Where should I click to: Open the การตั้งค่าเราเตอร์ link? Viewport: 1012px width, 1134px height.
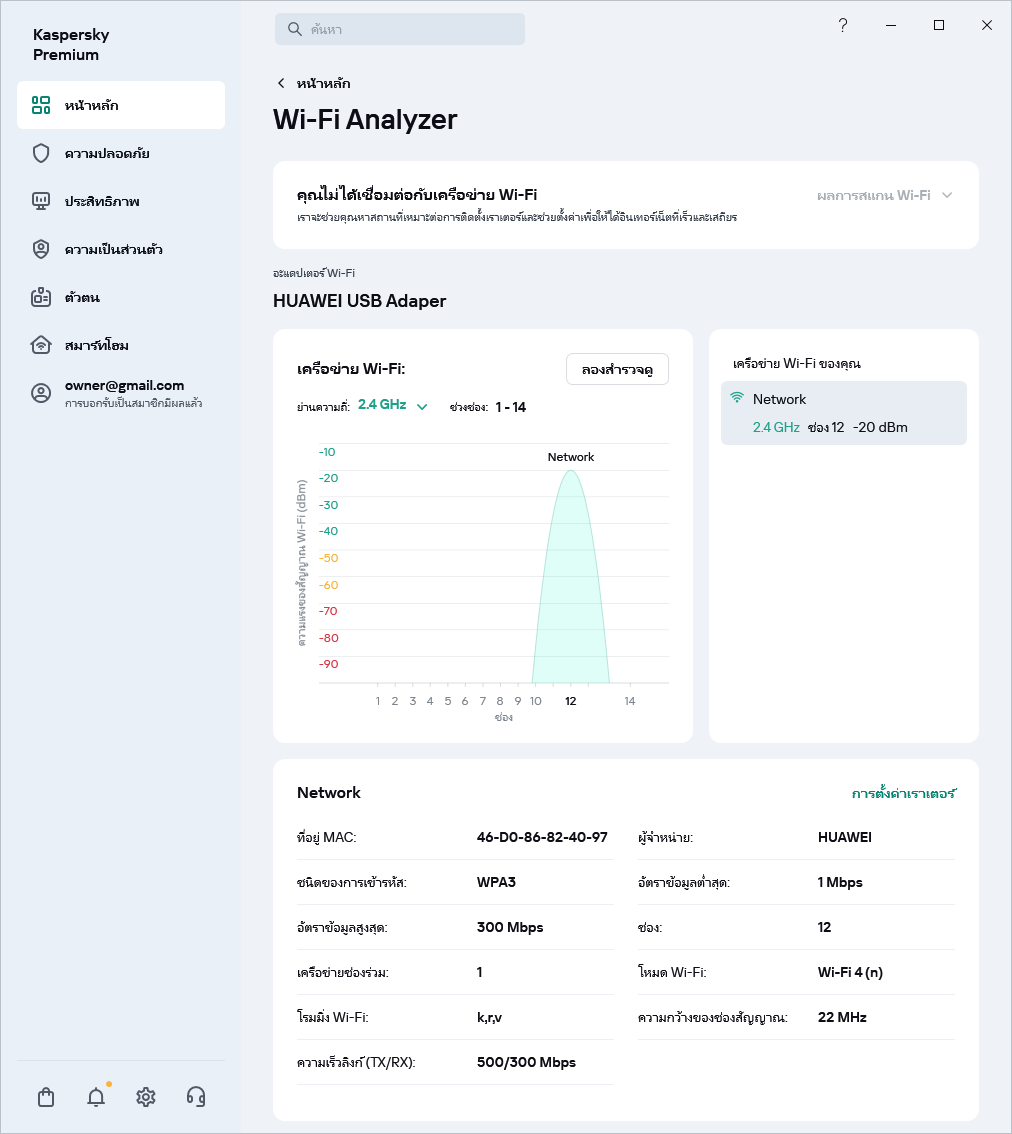(904, 793)
